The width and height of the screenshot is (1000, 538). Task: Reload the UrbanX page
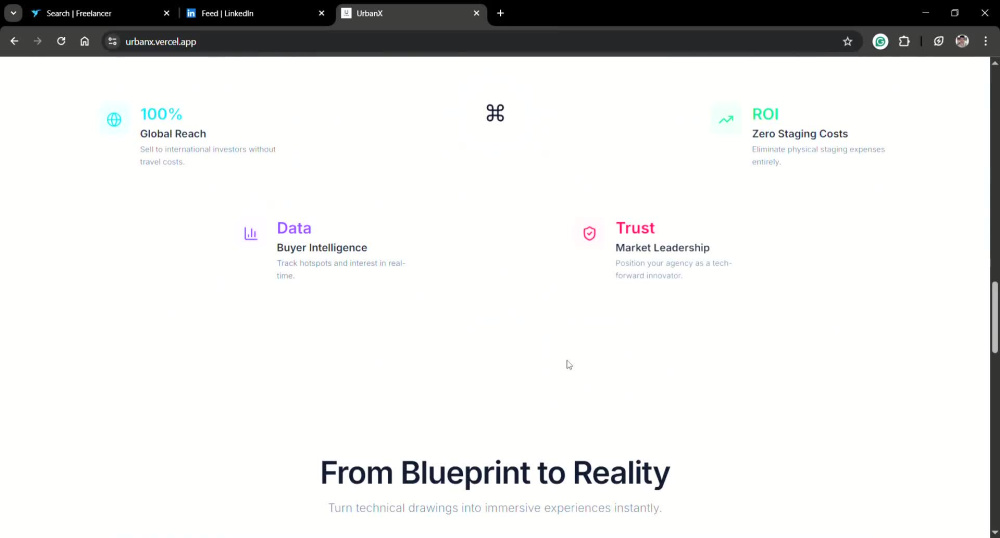click(x=61, y=41)
